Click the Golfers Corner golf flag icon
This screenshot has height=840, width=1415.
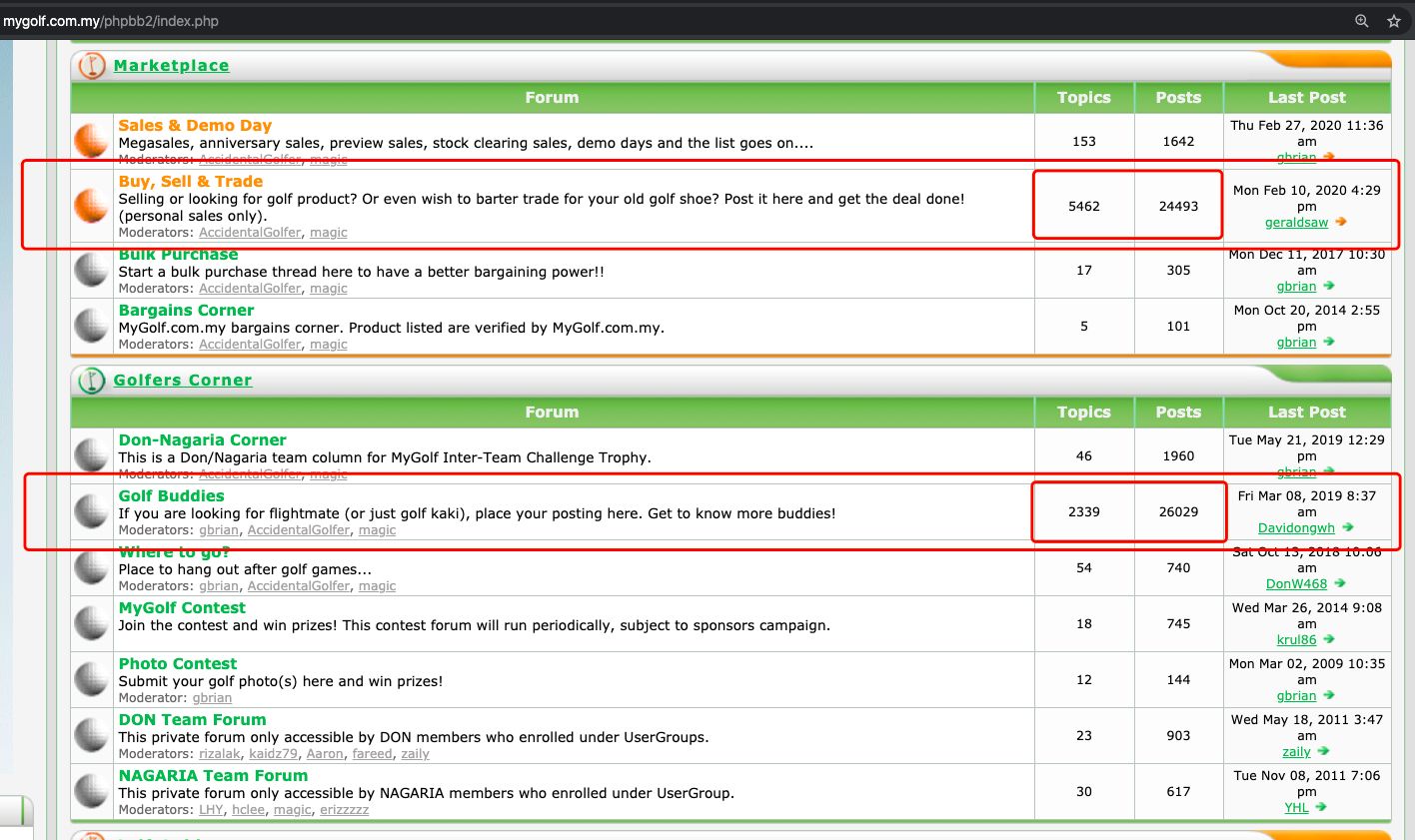tap(91, 381)
